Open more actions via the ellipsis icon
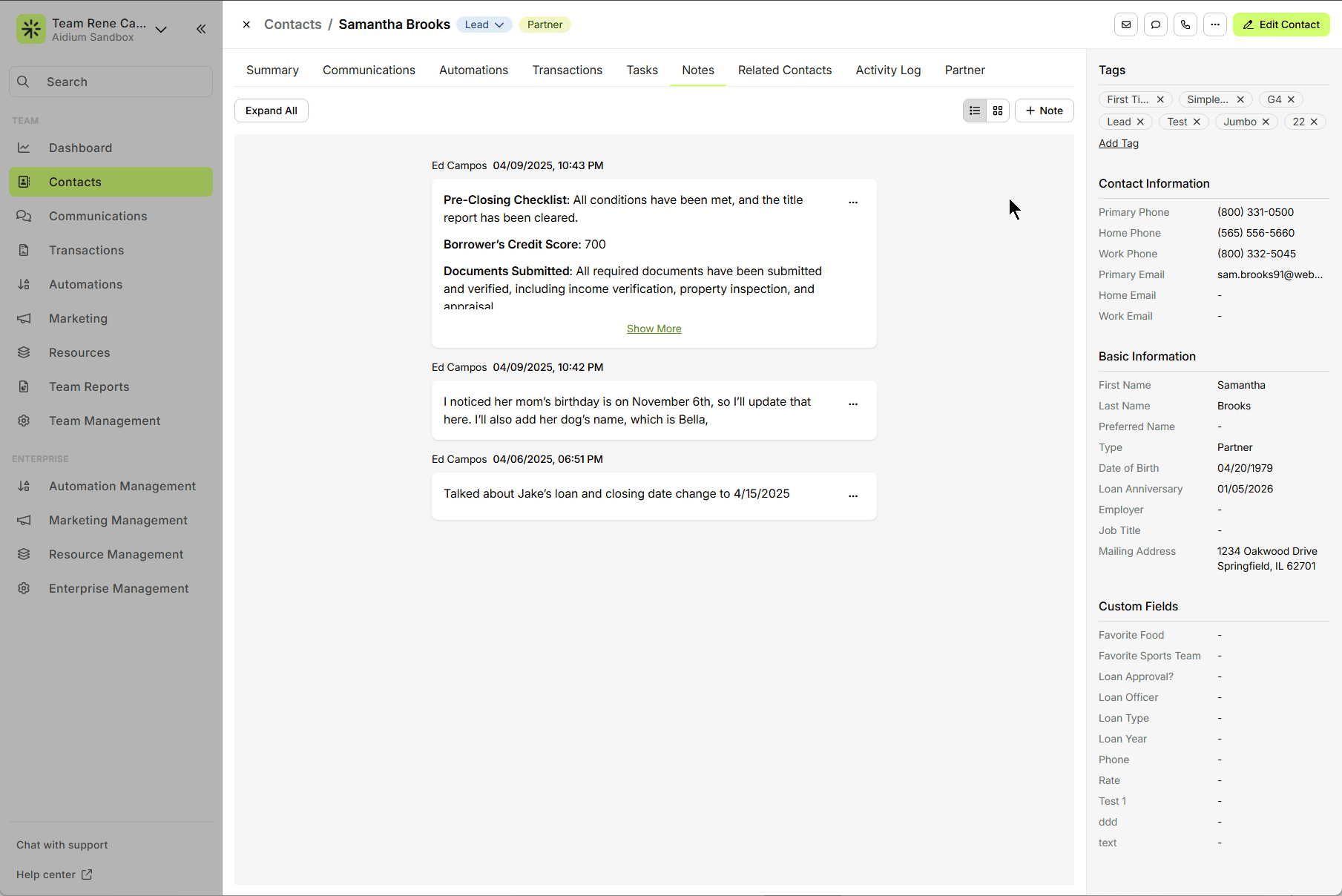The width and height of the screenshot is (1342, 896). click(x=1214, y=24)
